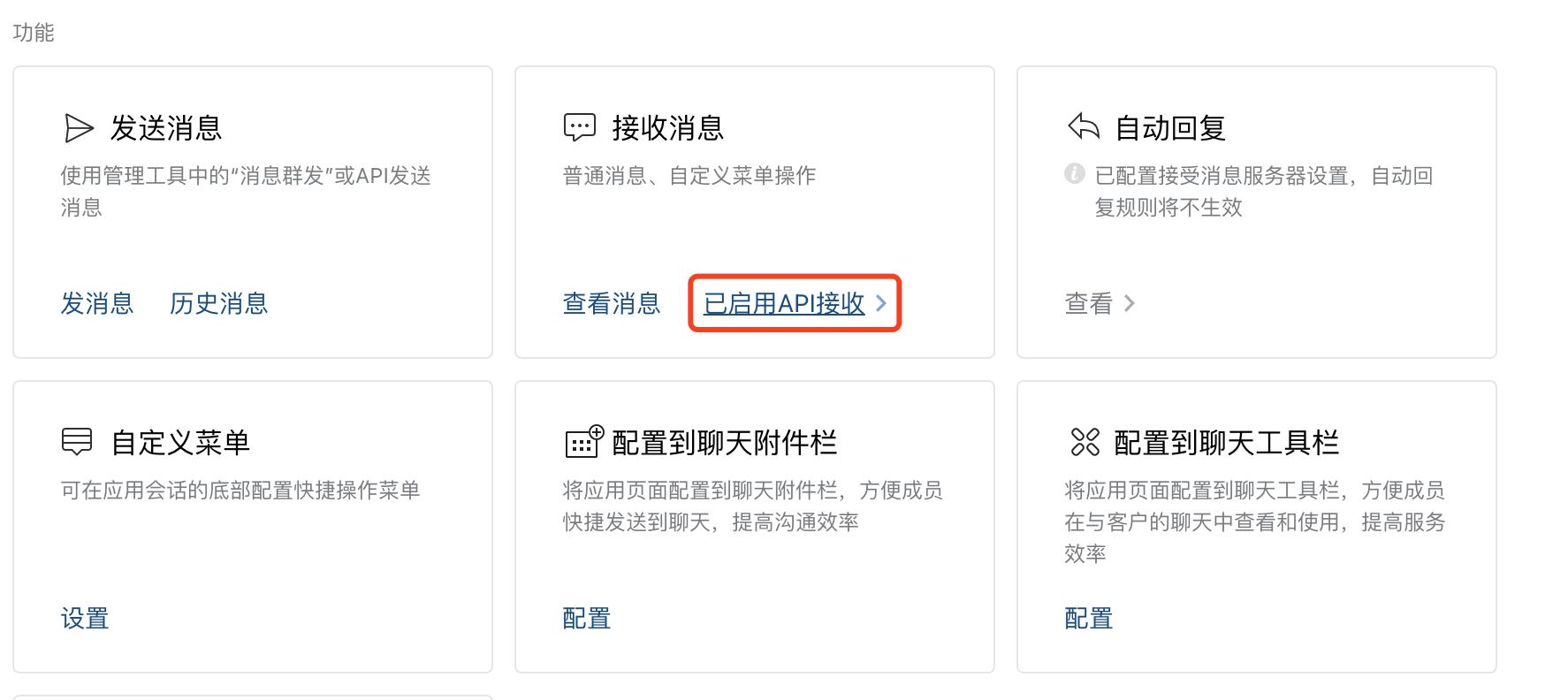Click the chat bubble icon beside 接收消息
Screen dimensions: 1568x700
(x=579, y=126)
